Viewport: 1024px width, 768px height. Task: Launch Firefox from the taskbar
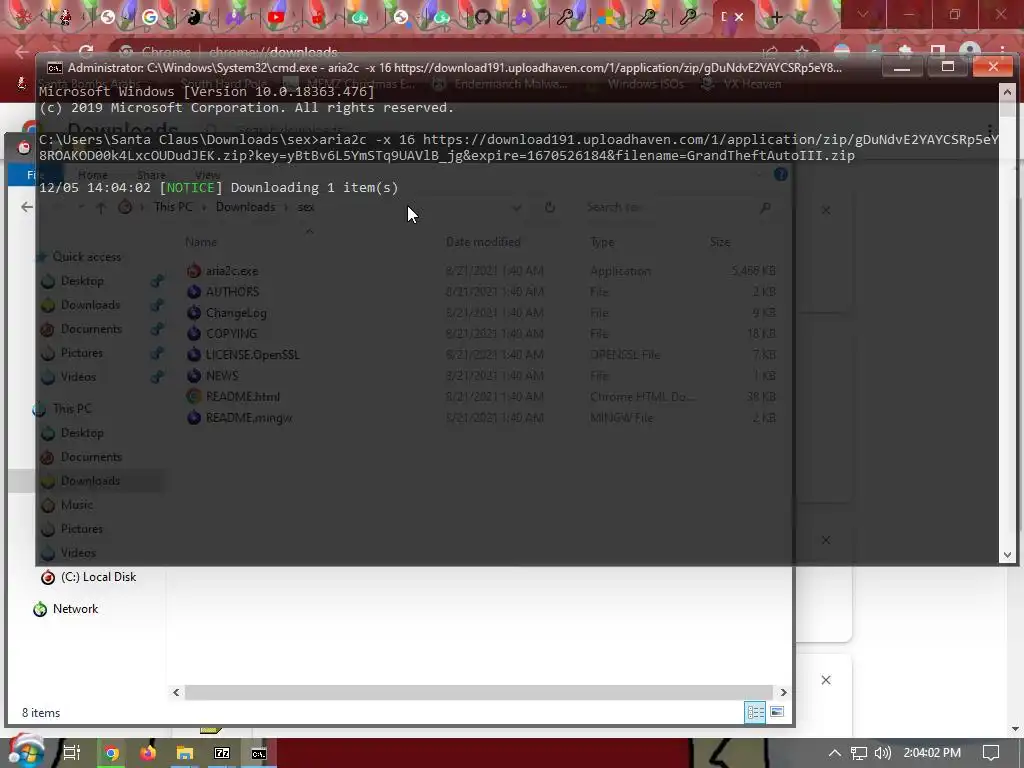[148, 753]
